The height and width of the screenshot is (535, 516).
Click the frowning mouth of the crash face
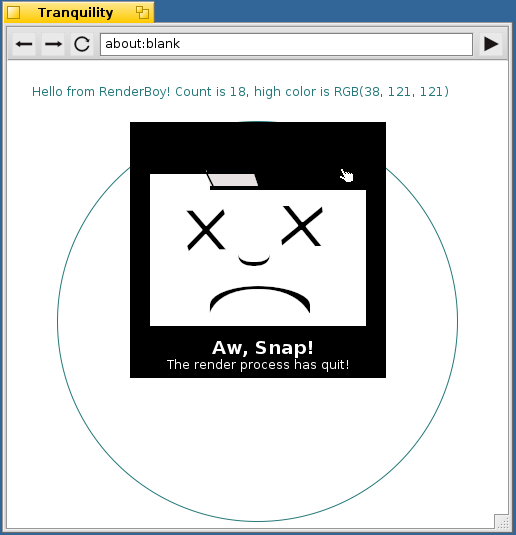260,299
